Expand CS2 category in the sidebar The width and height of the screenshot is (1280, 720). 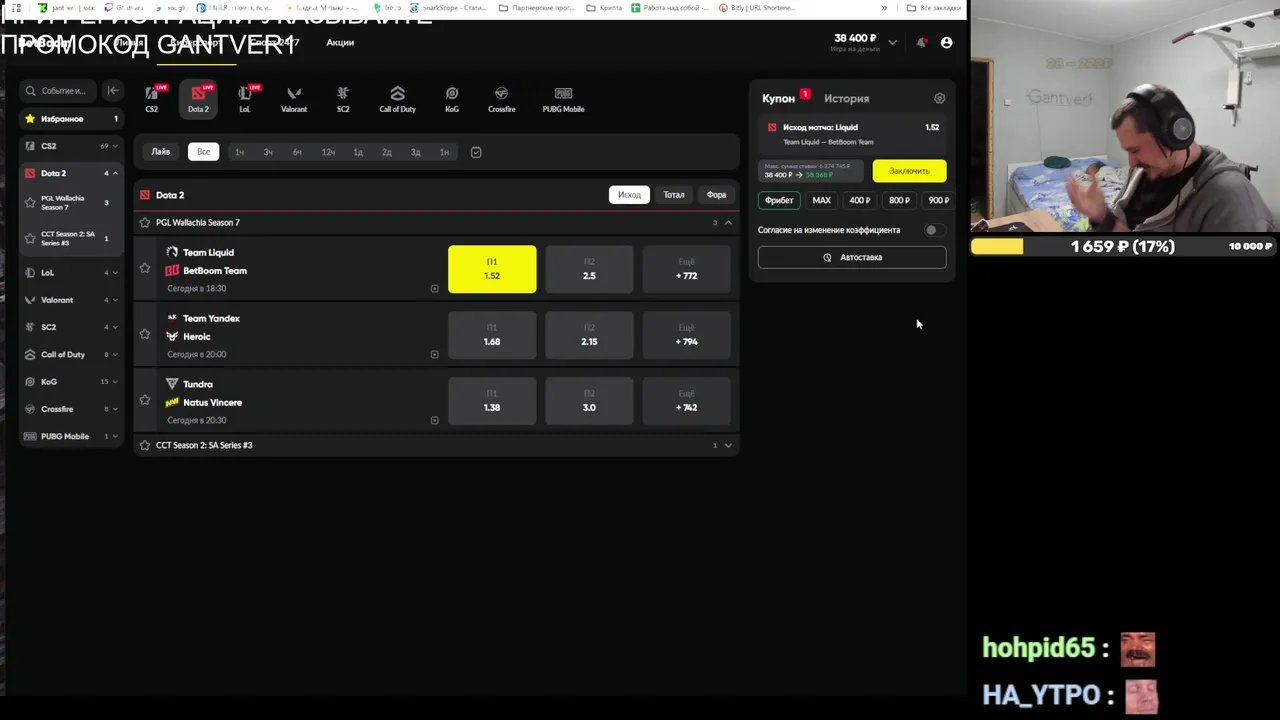pos(115,146)
